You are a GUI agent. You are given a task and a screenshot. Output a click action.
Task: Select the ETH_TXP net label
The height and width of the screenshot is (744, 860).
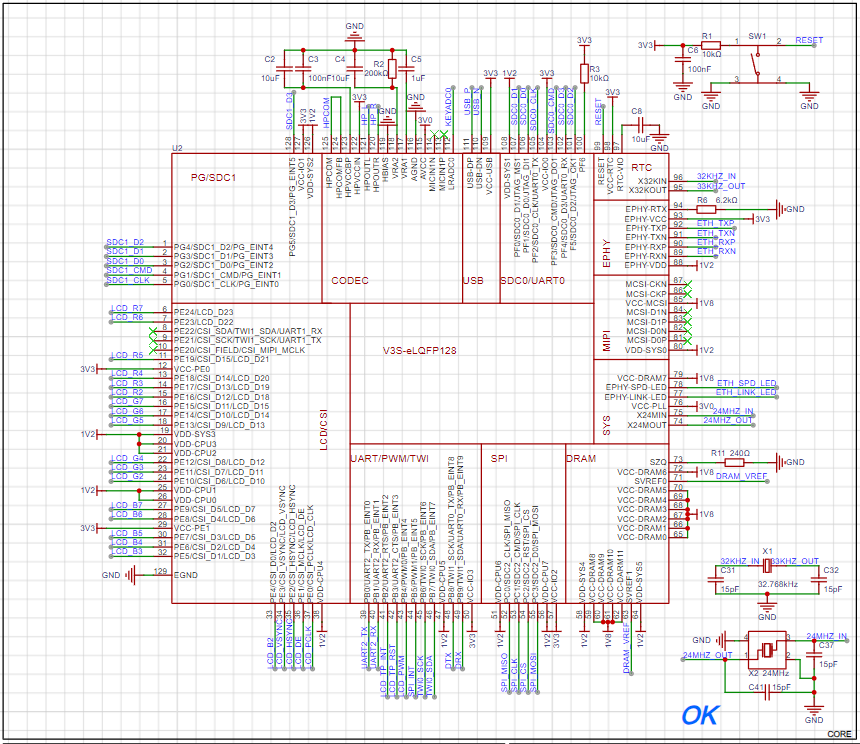click(x=715, y=223)
